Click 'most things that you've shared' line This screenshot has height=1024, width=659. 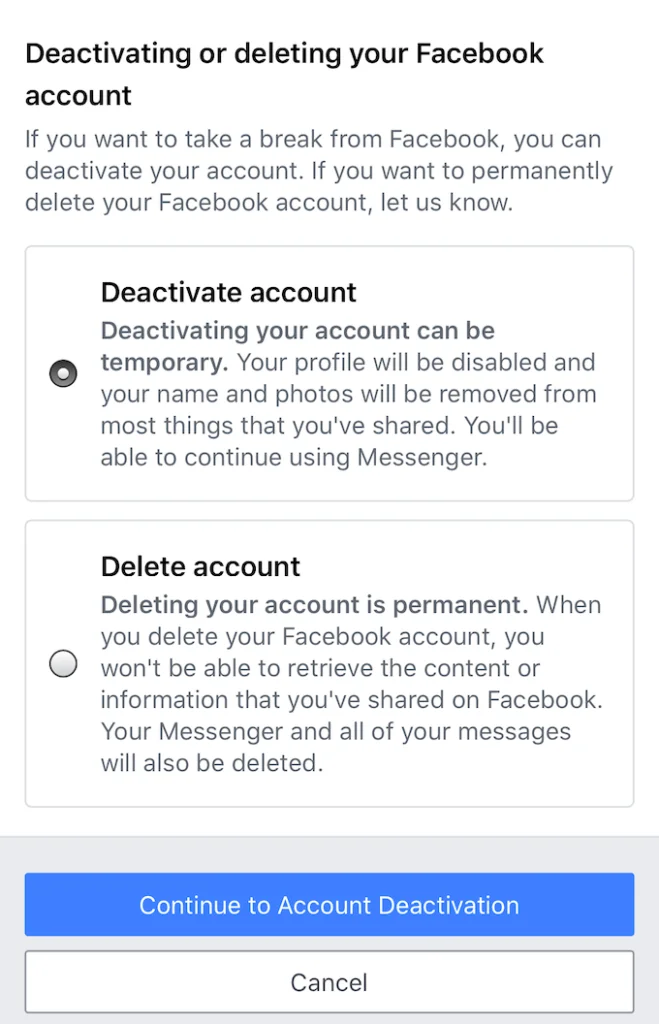[x=329, y=426]
